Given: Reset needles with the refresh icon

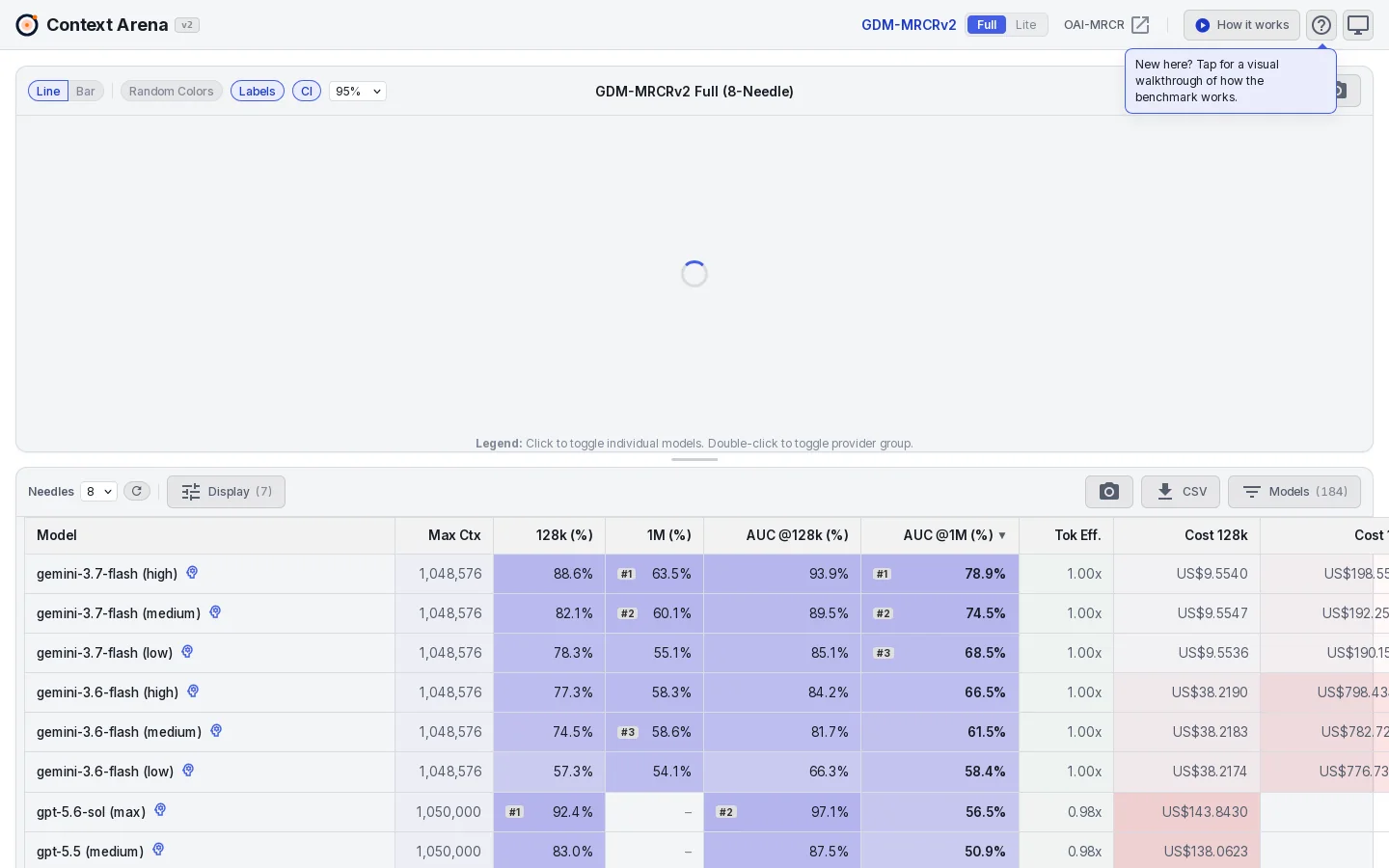Looking at the screenshot, I should (137, 492).
